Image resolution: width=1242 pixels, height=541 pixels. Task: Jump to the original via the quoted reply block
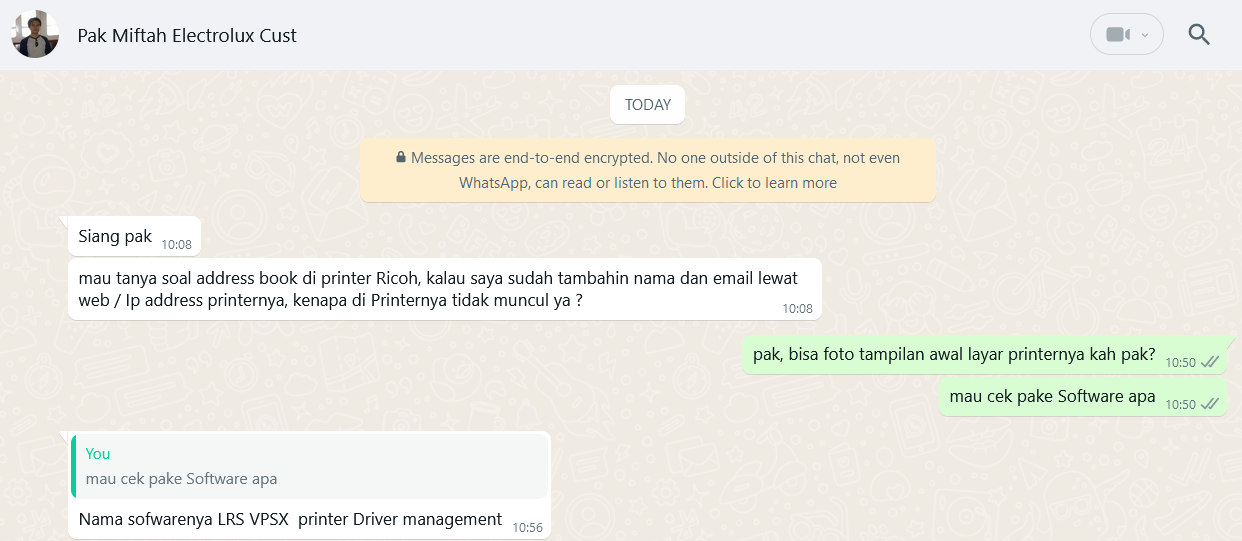click(x=309, y=466)
